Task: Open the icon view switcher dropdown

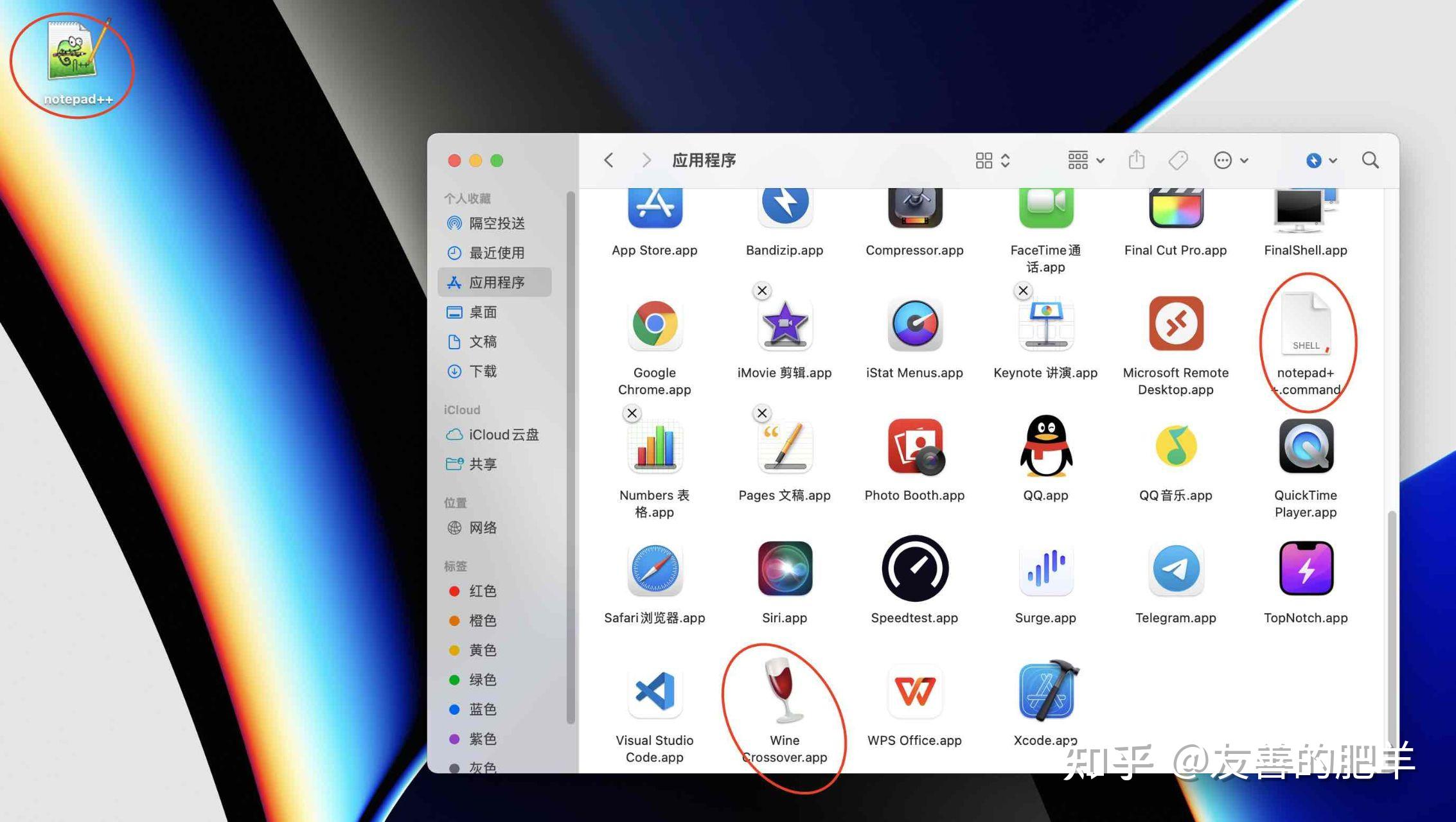Action: [x=993, y=160]
